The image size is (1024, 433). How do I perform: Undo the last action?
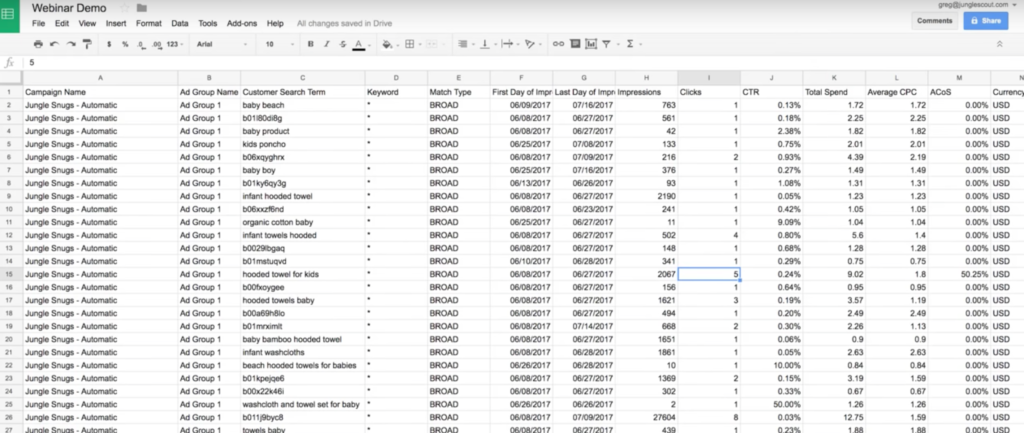click(x=54, y=44)
